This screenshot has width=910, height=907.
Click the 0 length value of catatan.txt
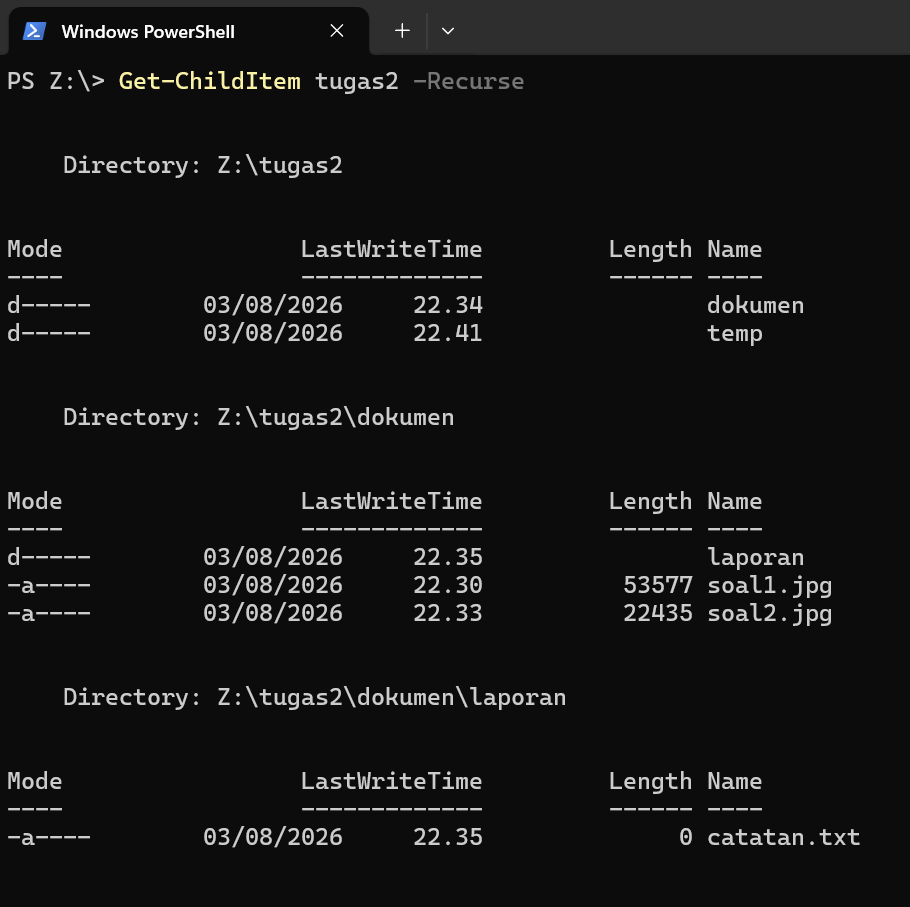click(x=685, y=837)
